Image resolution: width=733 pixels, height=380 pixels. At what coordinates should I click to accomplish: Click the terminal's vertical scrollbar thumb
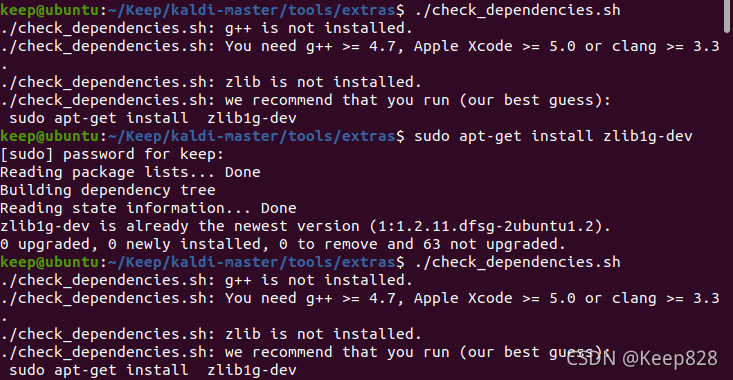727,16
